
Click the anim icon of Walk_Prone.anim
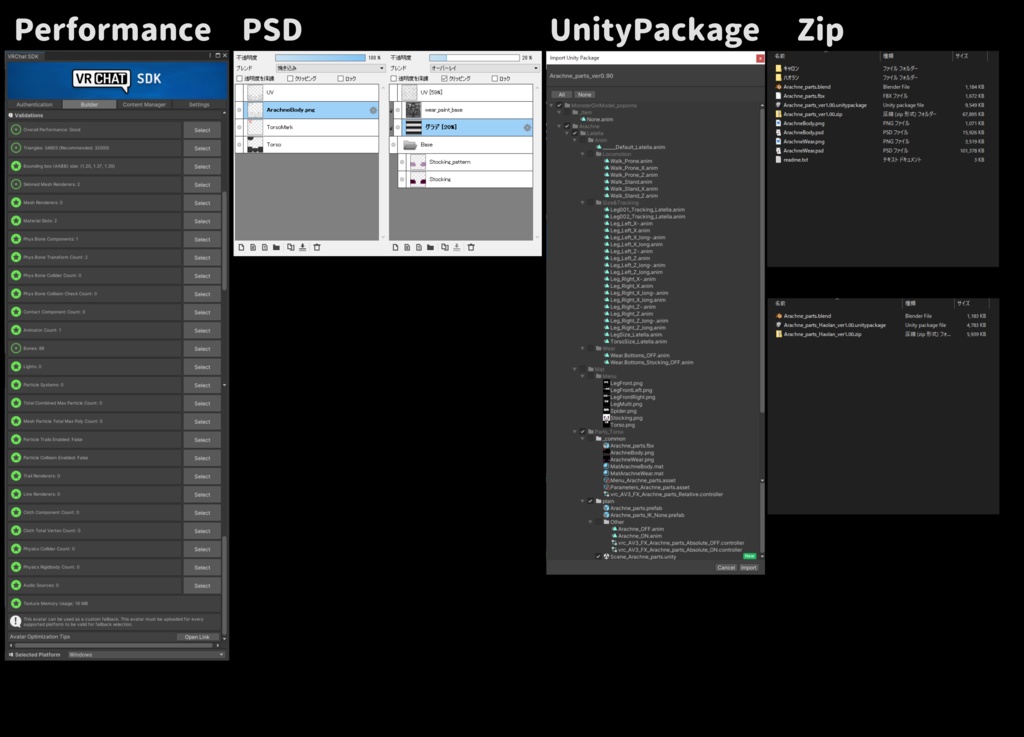(607, 161)
